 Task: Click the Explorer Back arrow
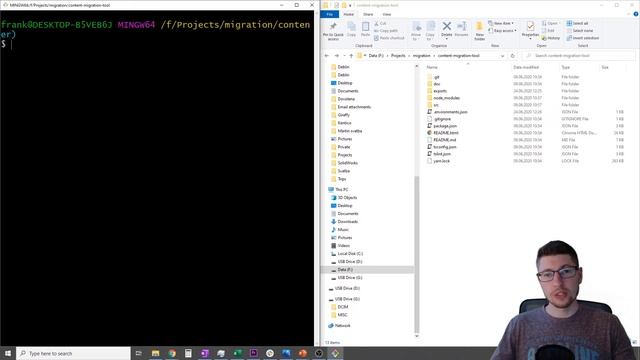point(327,56)
